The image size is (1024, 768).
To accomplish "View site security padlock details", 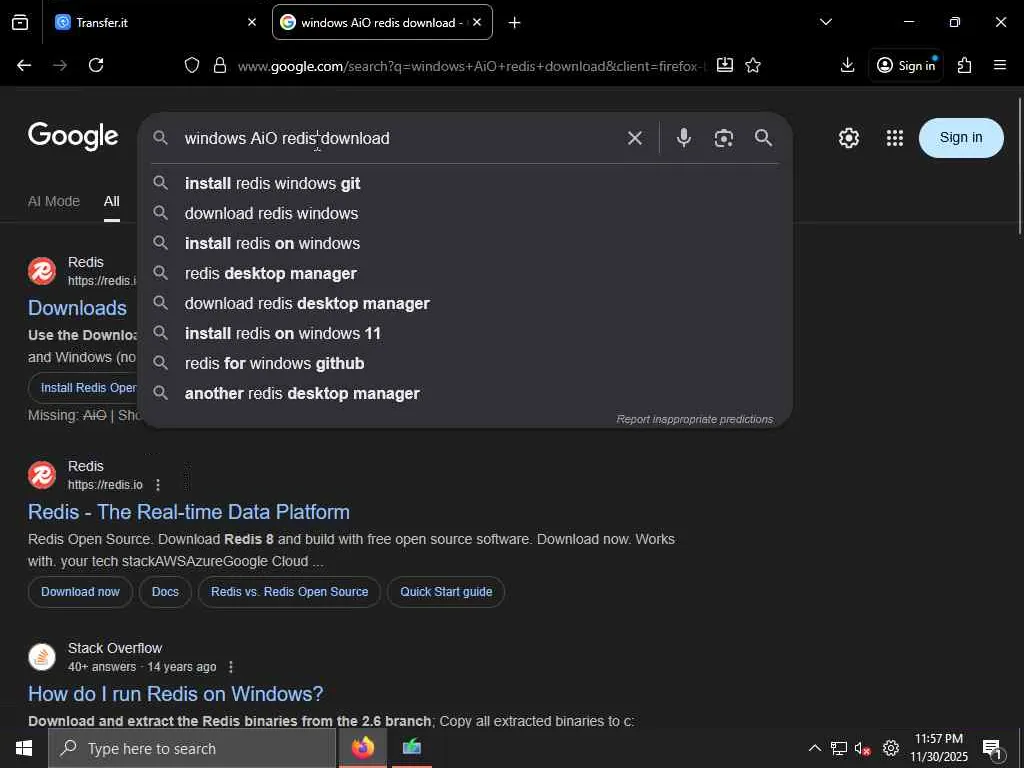I will click(220, 65).
